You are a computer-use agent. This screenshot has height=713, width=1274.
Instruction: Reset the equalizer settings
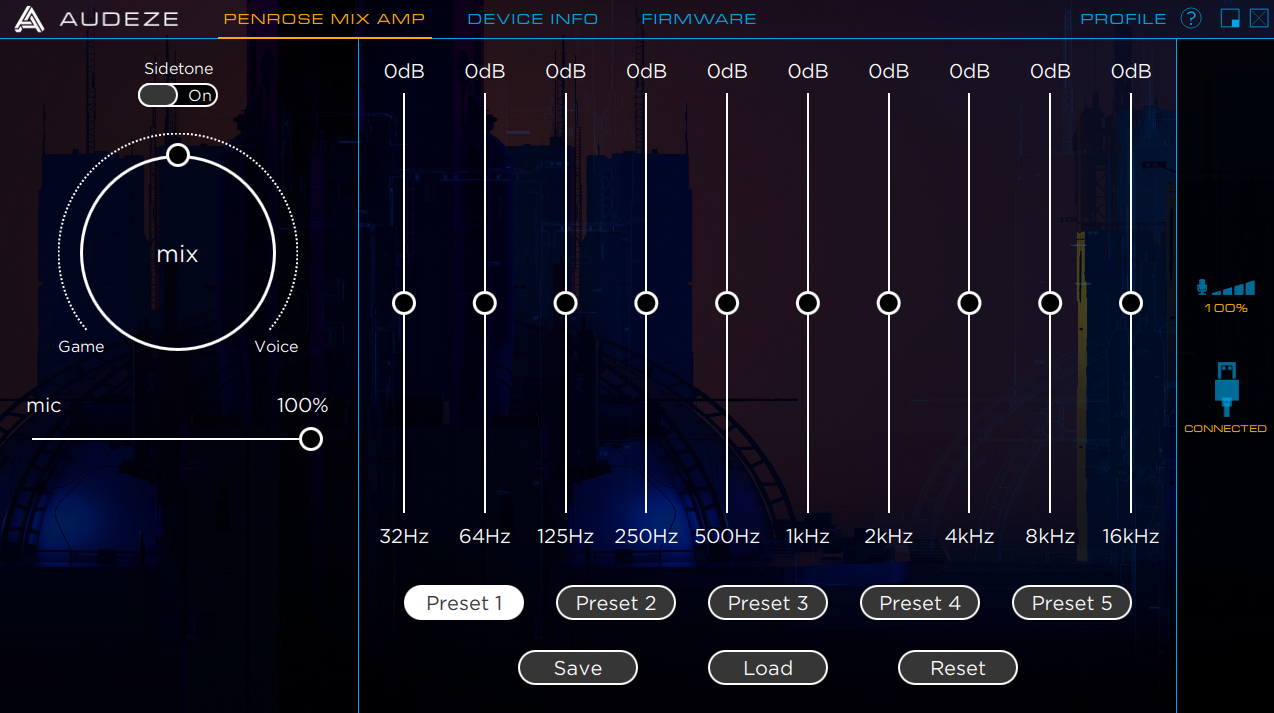point(958,668)
